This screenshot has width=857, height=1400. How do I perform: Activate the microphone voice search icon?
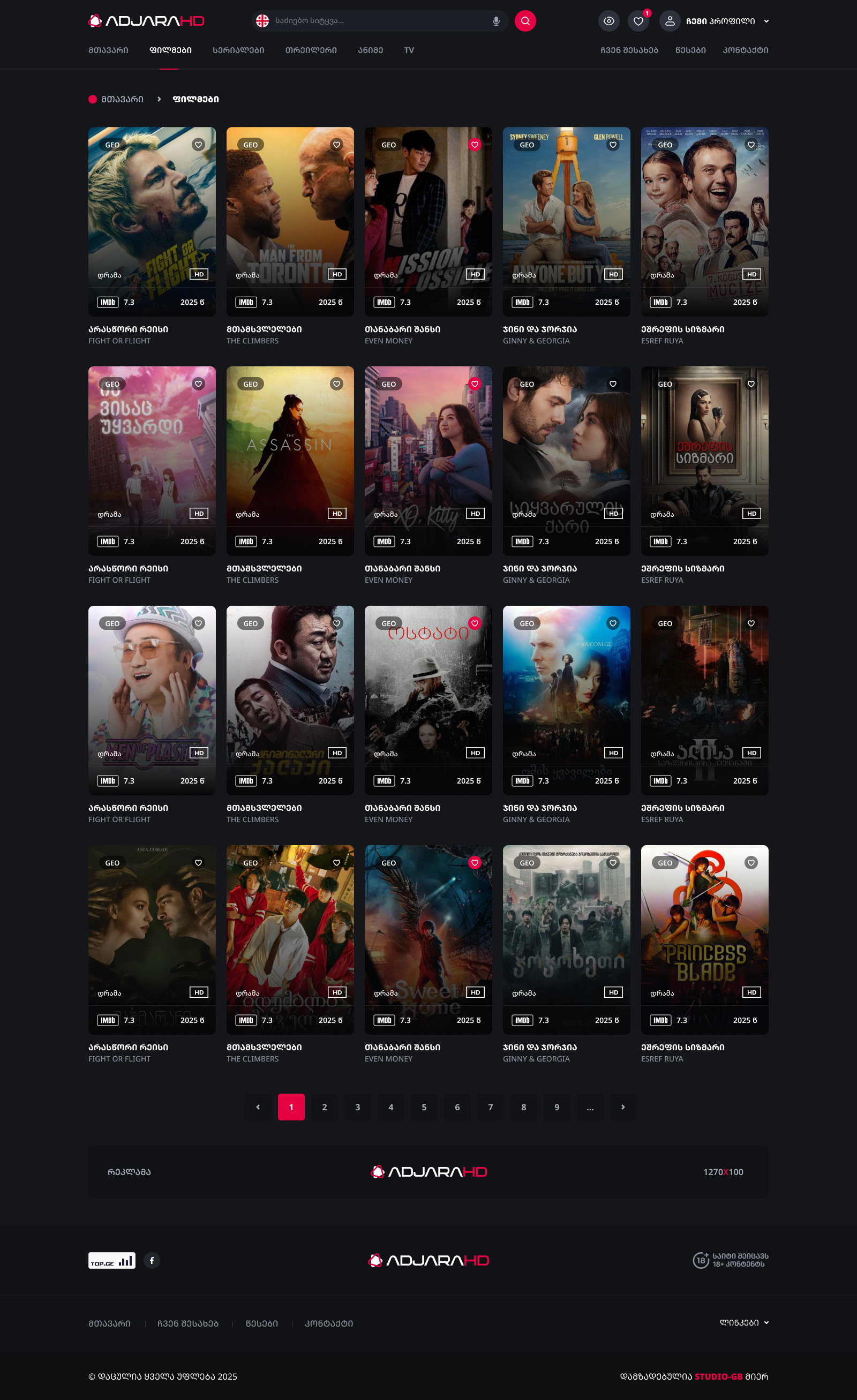pos(495,21)
